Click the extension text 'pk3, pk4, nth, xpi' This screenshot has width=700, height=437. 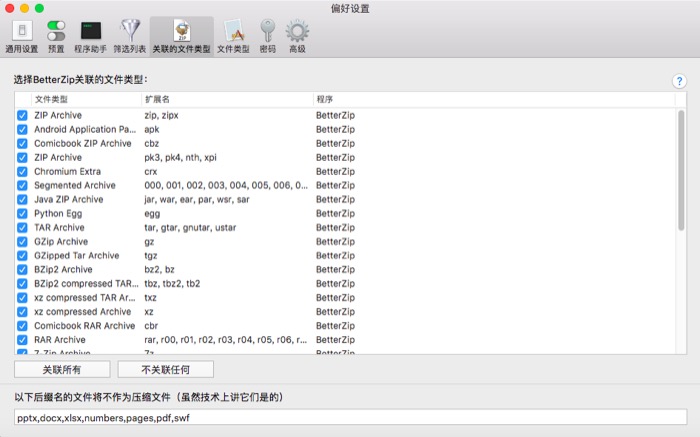click(x=180, y=158)
